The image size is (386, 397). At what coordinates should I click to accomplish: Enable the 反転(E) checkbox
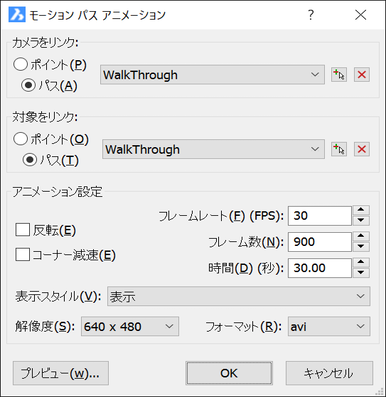coord(23,230)
